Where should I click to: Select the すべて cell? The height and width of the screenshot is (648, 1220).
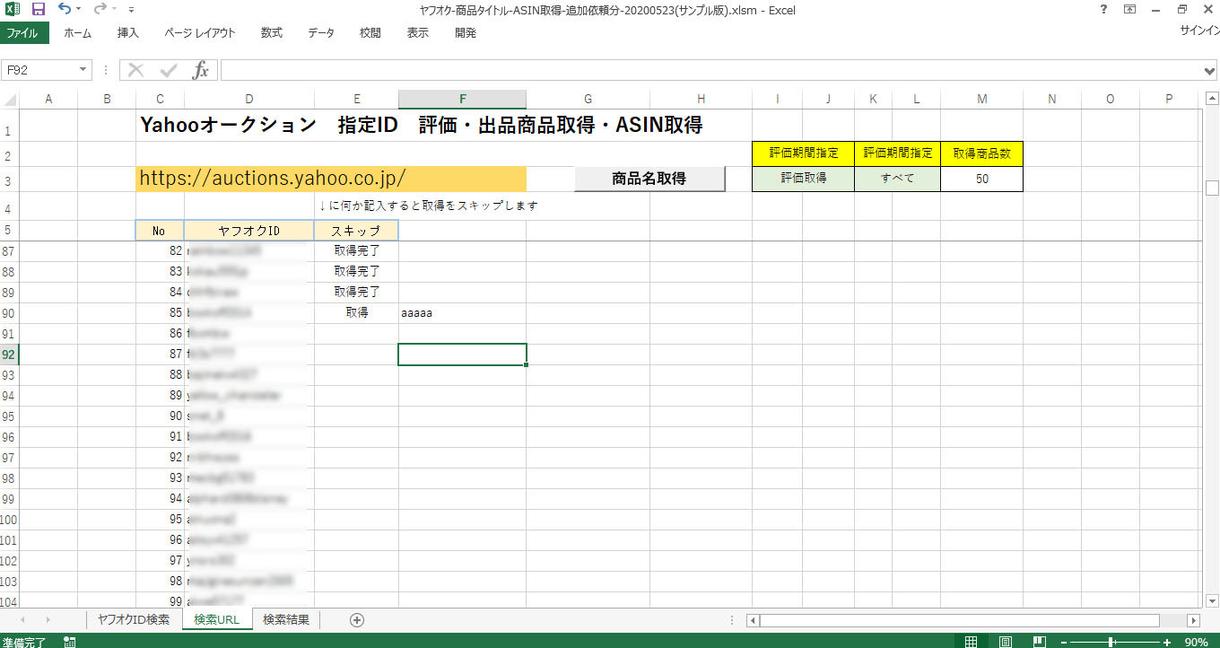pyautogui.click(x=898, y=178)
